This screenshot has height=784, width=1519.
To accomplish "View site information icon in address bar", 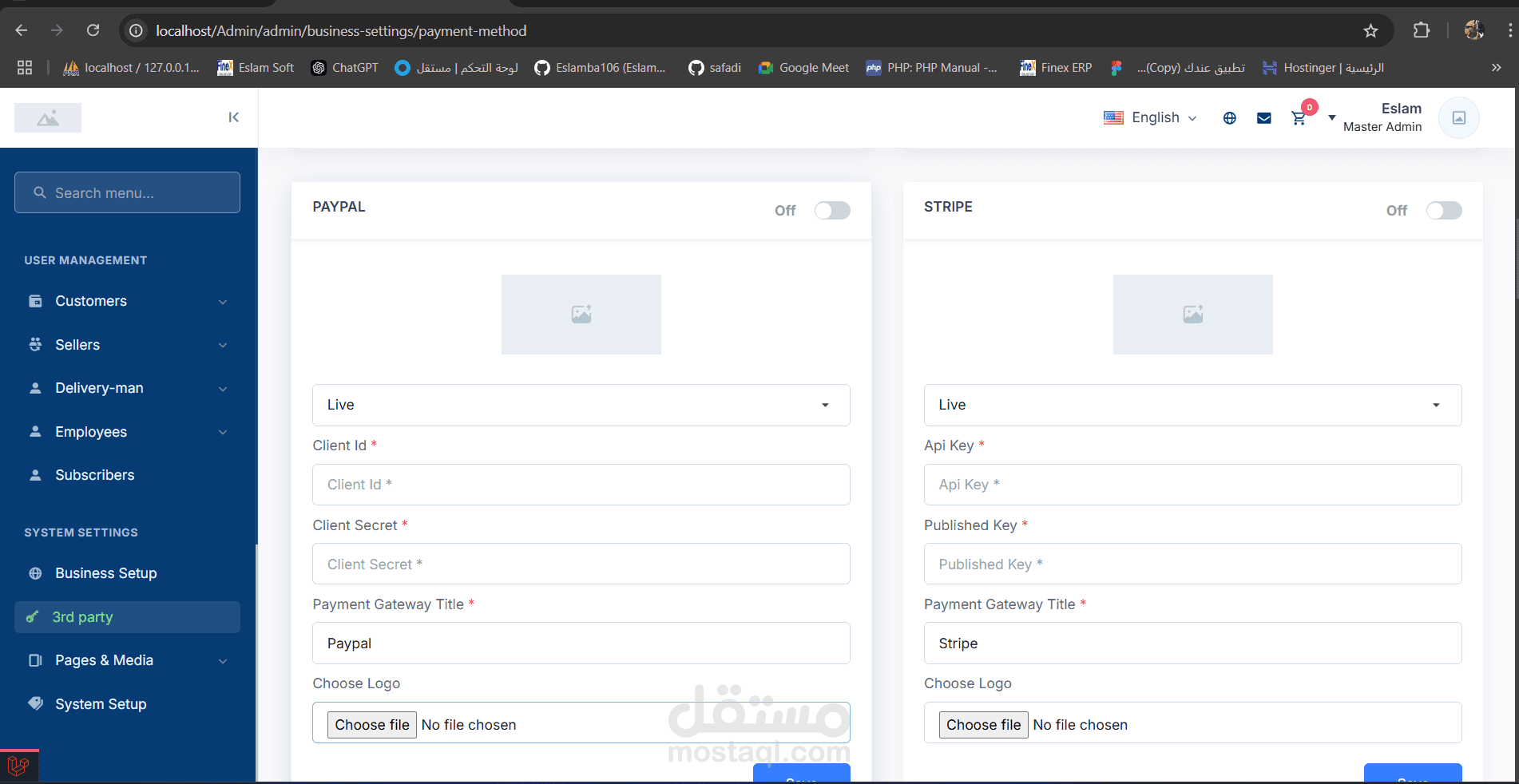I will coord(137,30).
